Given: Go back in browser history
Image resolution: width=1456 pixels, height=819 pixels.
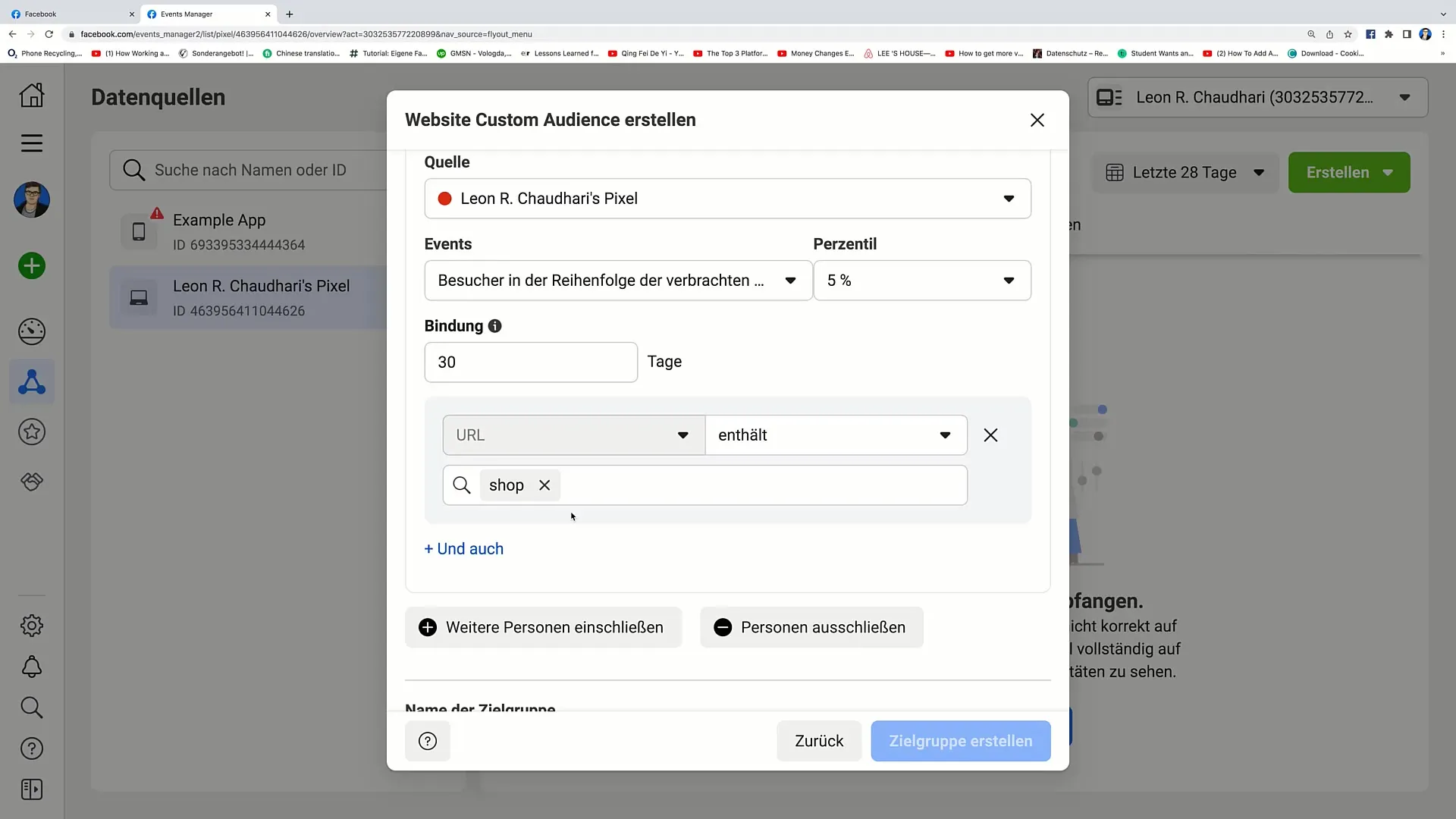Looking at the screenshot, I should [13, 34].
